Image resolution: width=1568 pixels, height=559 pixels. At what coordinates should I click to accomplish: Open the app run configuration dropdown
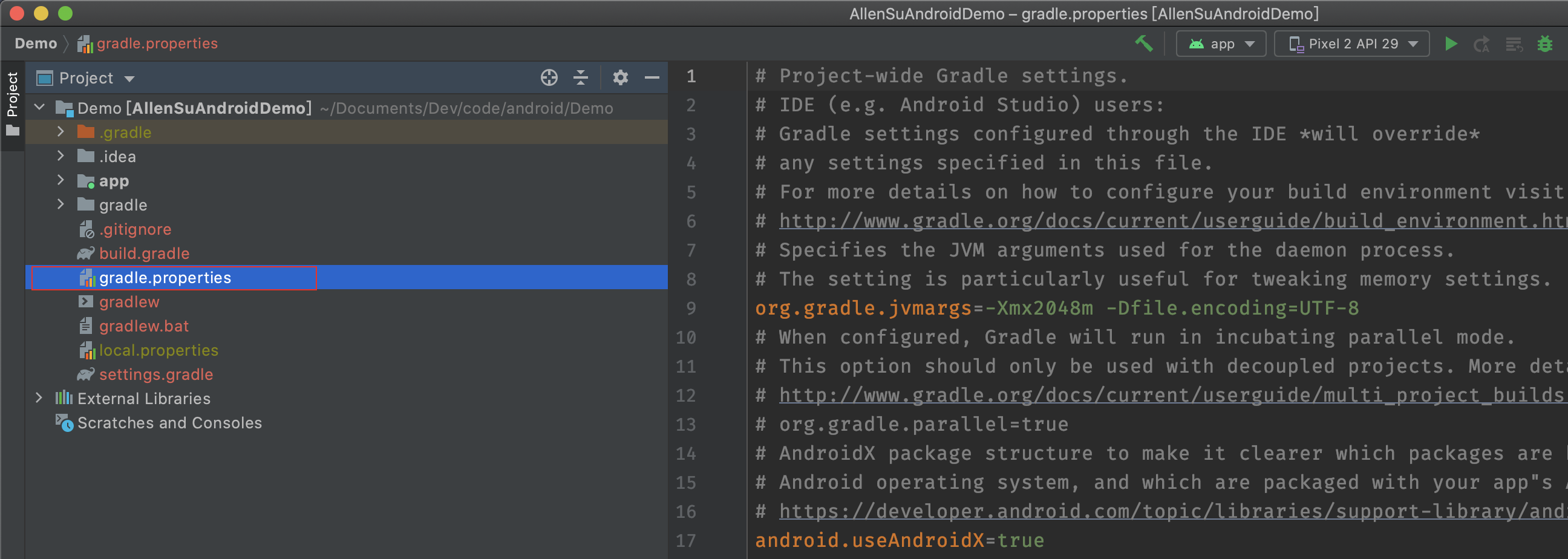tap(1221, 44)
